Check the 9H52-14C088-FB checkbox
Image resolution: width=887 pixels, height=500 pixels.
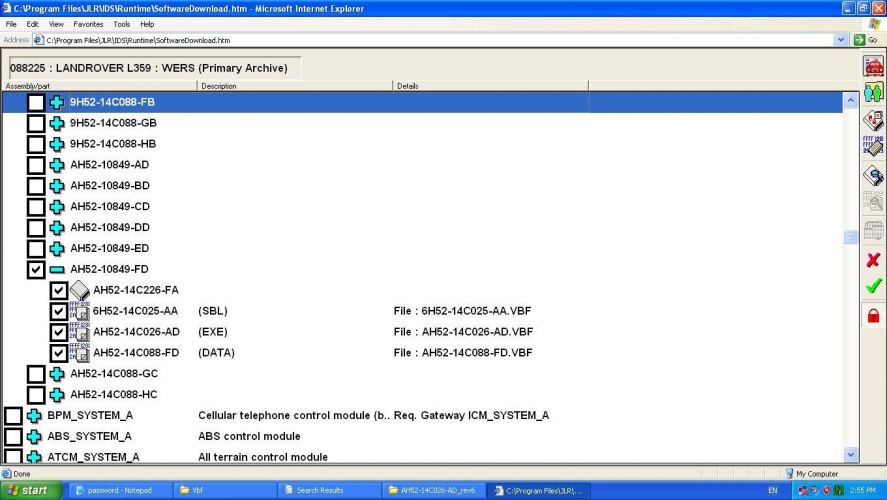tap(36, 102)
